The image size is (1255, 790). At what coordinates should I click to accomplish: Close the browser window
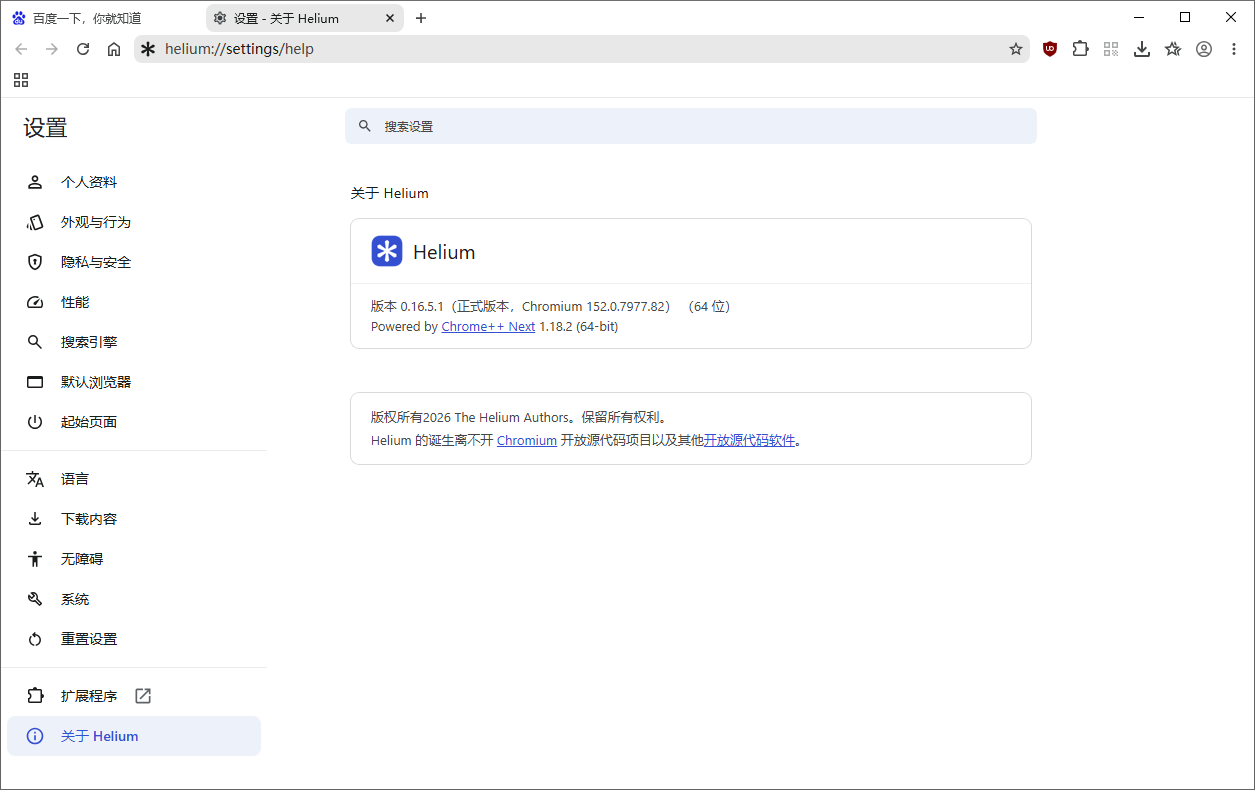coord(1231,17)
